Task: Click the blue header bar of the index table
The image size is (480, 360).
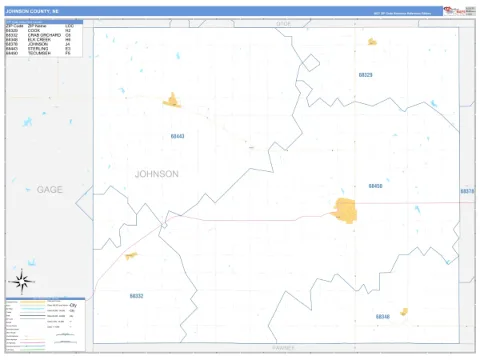Action: pyautogui.click(x=44, y=22)
